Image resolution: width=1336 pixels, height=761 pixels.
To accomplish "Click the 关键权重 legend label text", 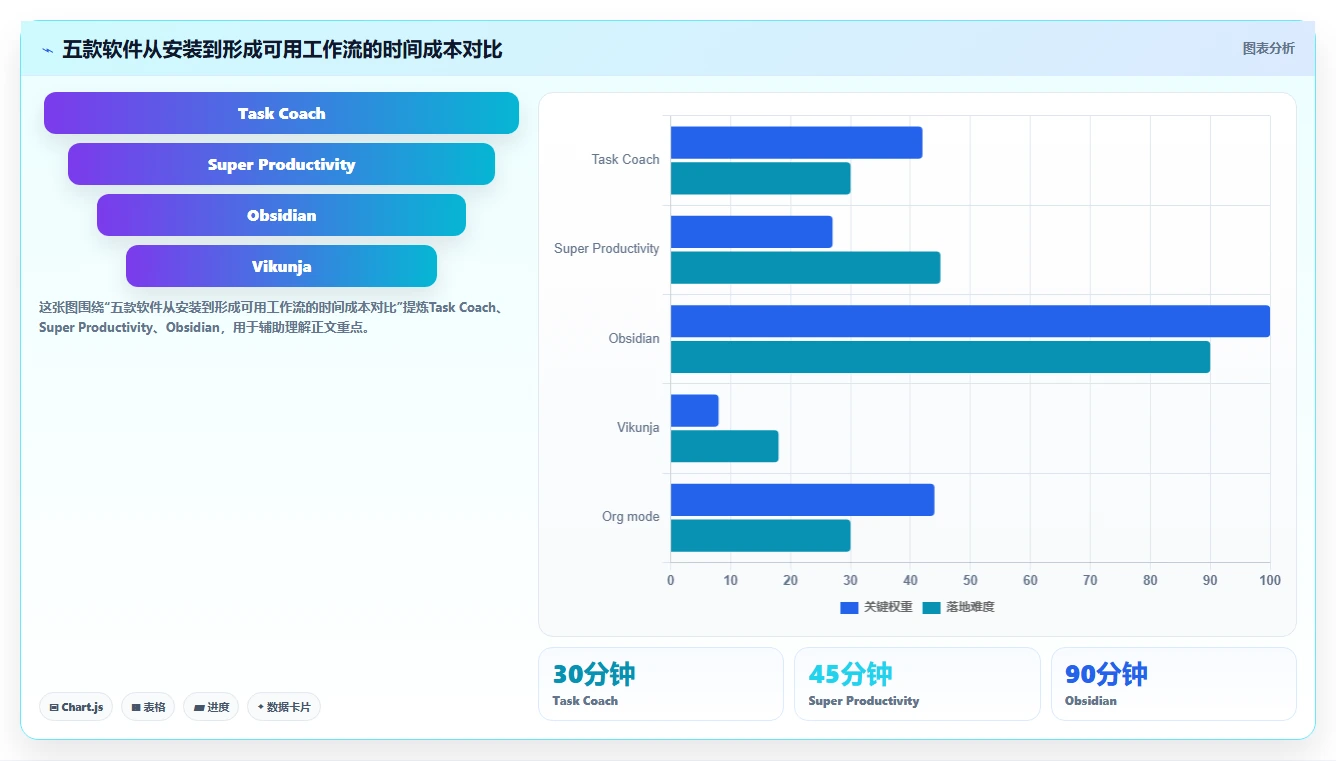I will click(x=888, y=608).
